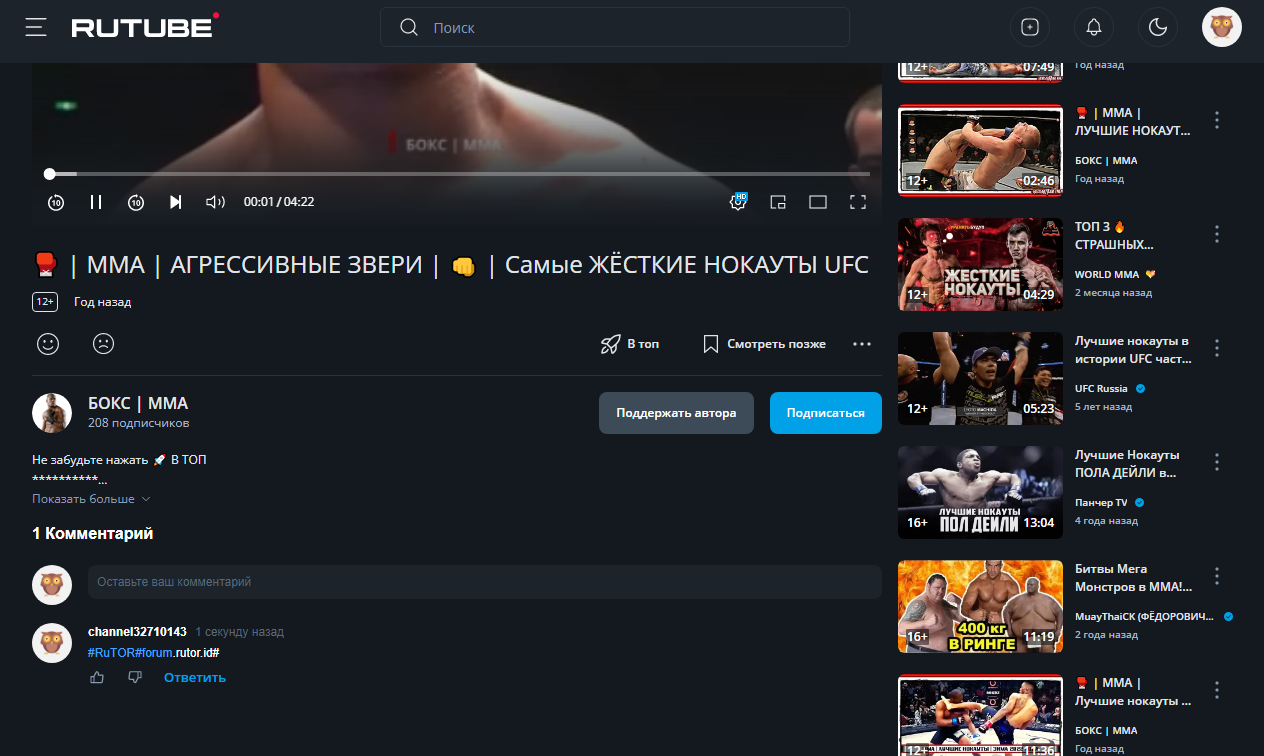Open options for last Лучшие нокауты video
Image resolution: width=1264 pixels, height=756 pixels.
(1217, 690)
